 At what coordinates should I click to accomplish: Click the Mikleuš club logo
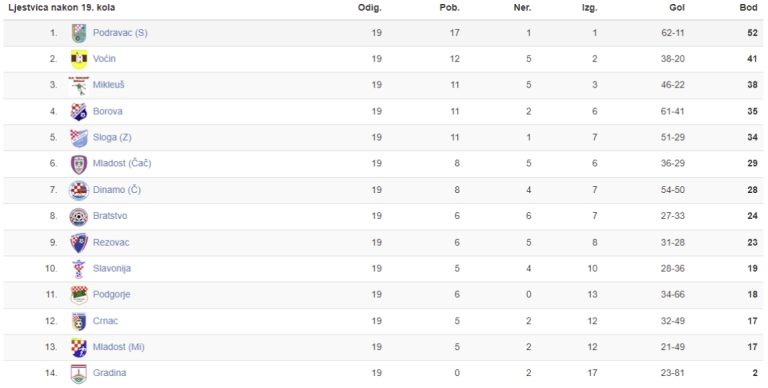[x=79, y=85]
